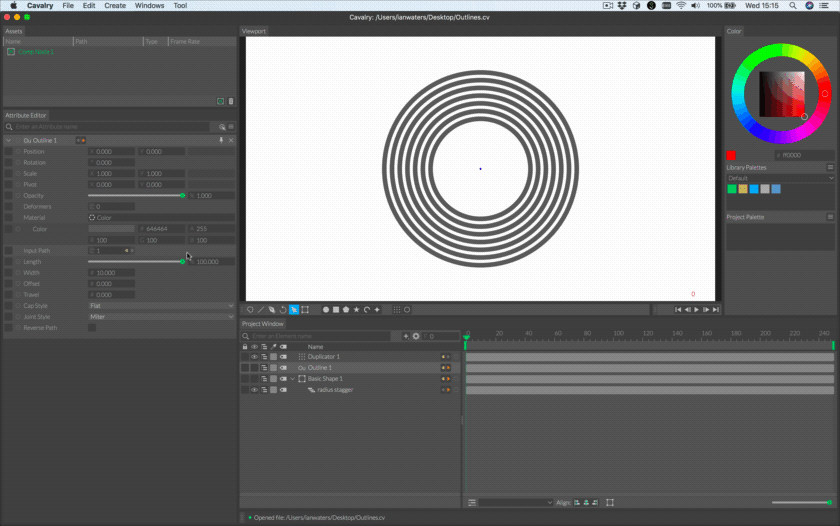This screenshot has height=526, width=840.
Task: Play the animation
Action: click(696, 310)
